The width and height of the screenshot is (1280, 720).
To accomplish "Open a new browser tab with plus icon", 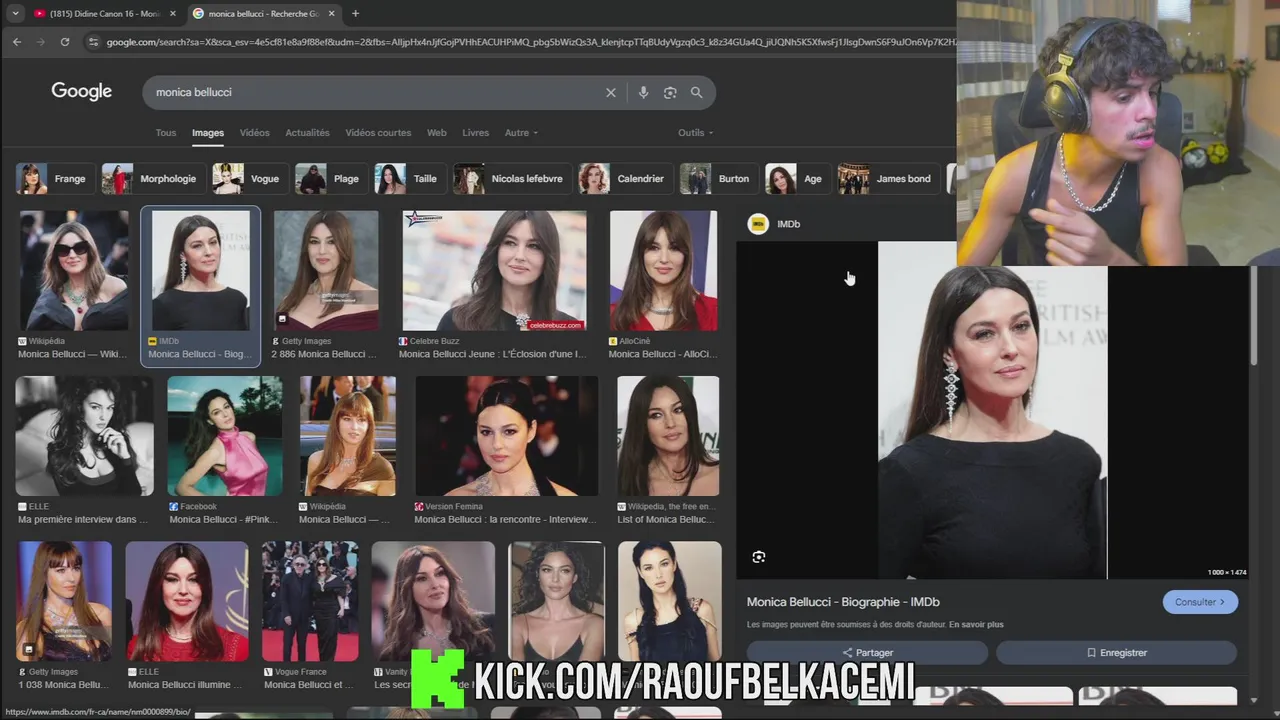I will (x=355, y=13).
